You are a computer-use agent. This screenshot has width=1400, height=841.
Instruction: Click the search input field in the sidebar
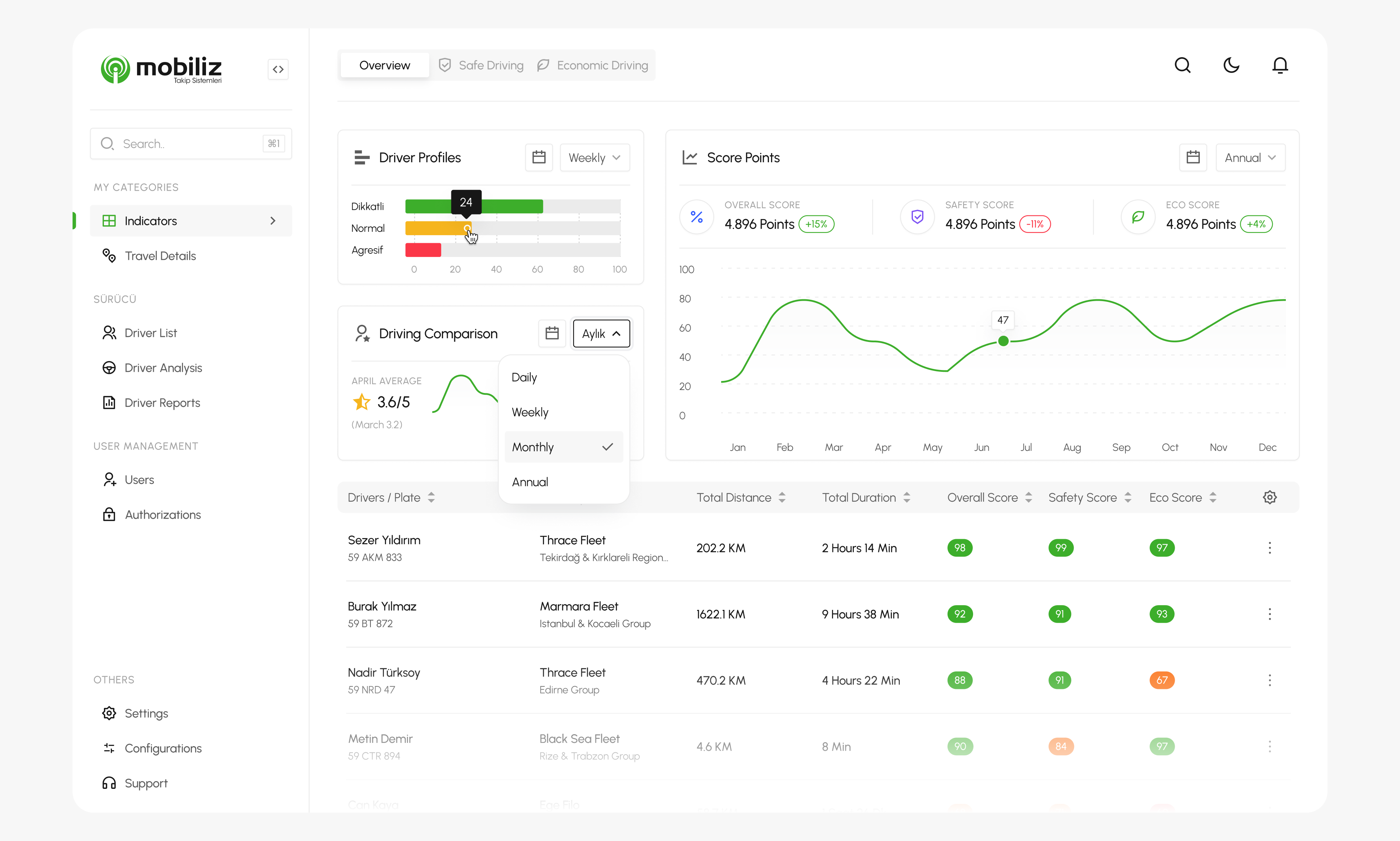pyautogui.click(x=191, y=143)
